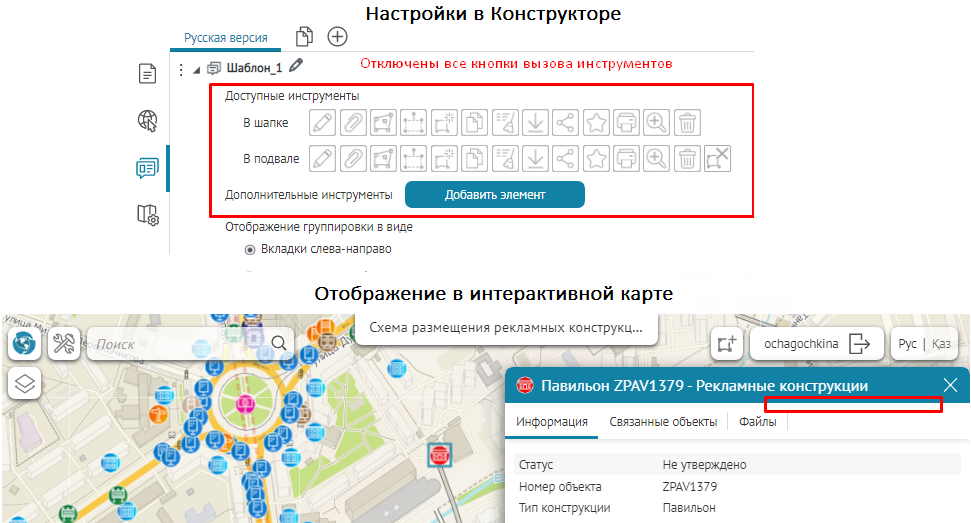
Task: Toggle the download tool in В шапке row
Action: 535,123
